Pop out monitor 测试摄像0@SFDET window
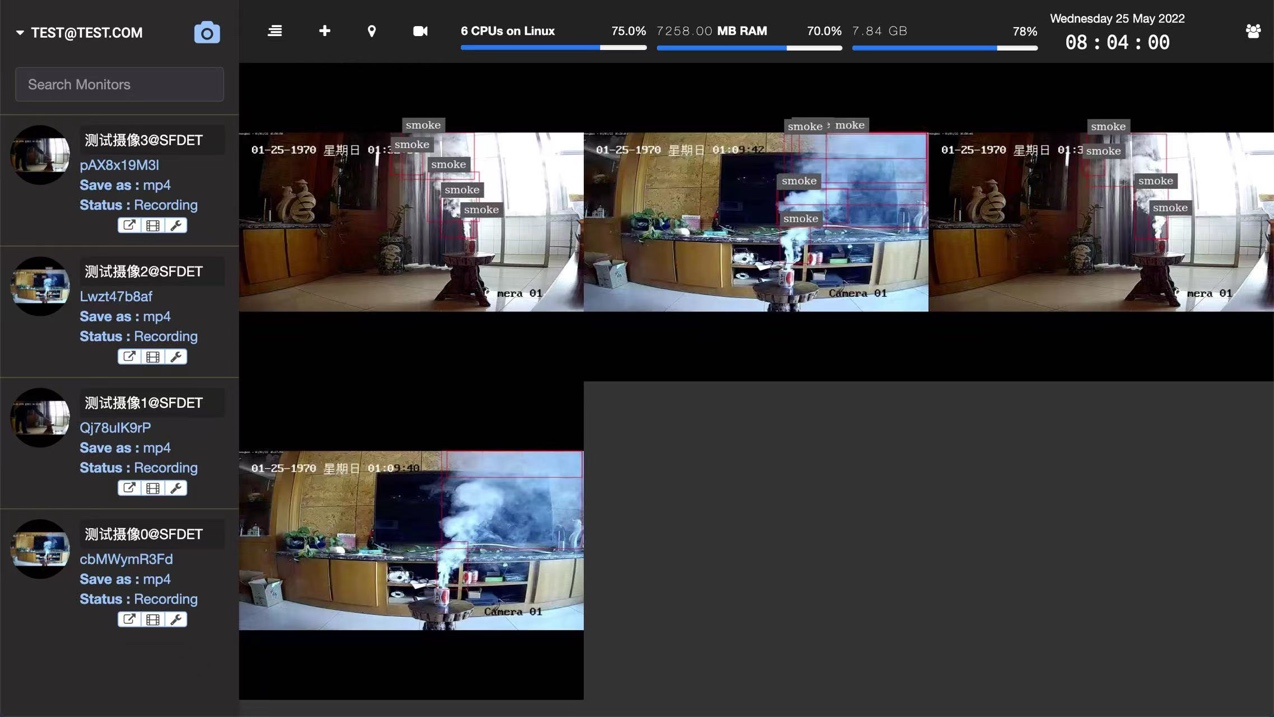This screenshot has width=1274, height=717. tap(129, 620)
